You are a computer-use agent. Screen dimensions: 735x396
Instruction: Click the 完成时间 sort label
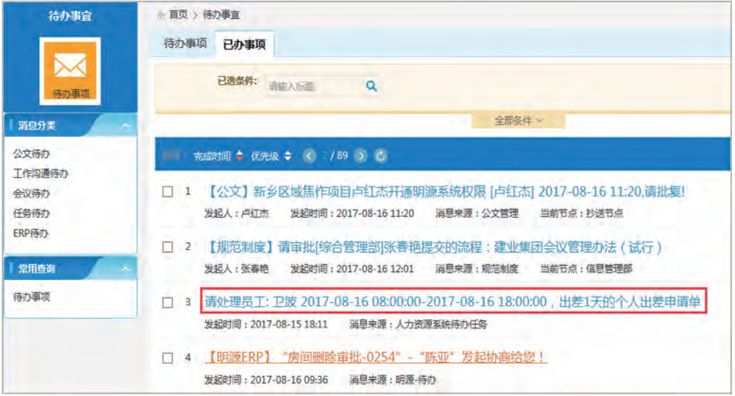point(212,156)
